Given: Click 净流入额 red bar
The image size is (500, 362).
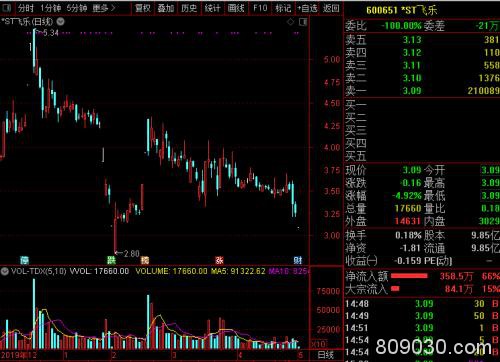Looking at the screenshot, I should click(x=409, y=276).
